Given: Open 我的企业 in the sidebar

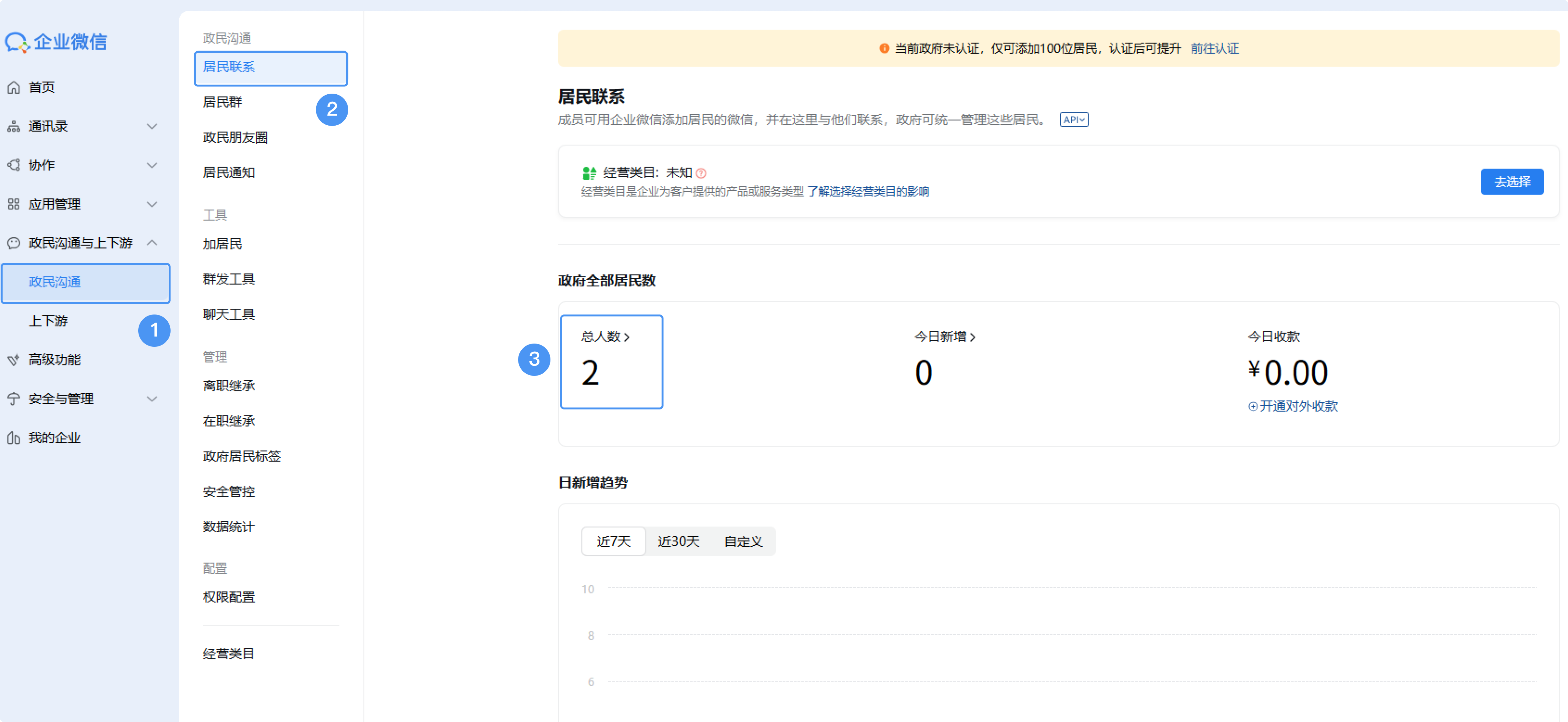Looking at the screenshot, I should click(x=54, y=438).
